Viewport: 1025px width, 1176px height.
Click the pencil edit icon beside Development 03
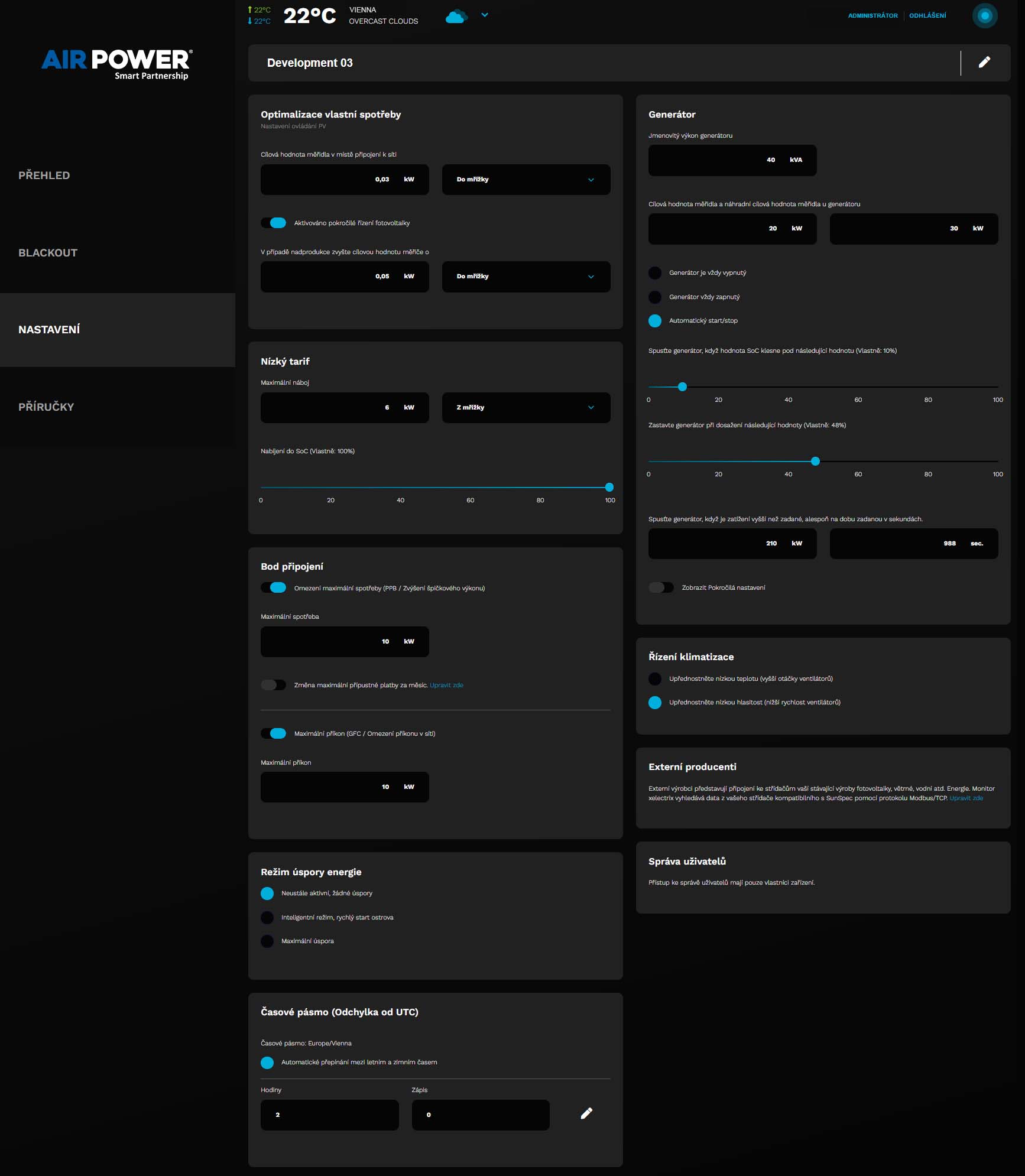click(x=984, y=63)
